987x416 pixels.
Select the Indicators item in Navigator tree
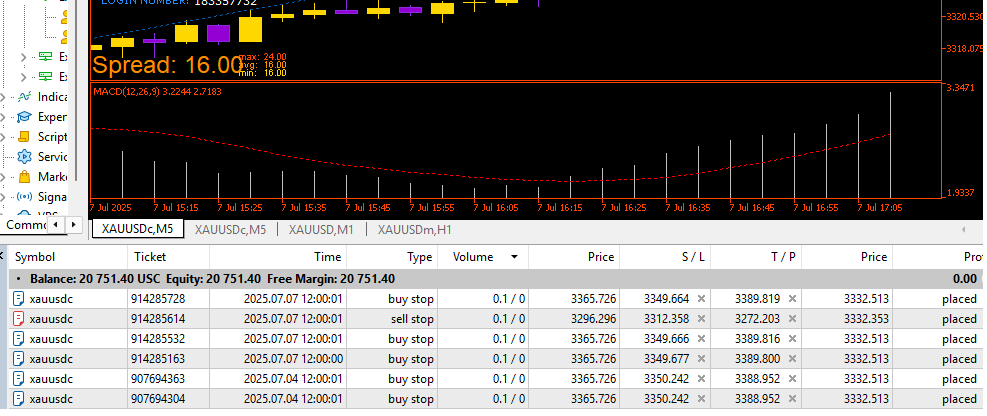52,97
